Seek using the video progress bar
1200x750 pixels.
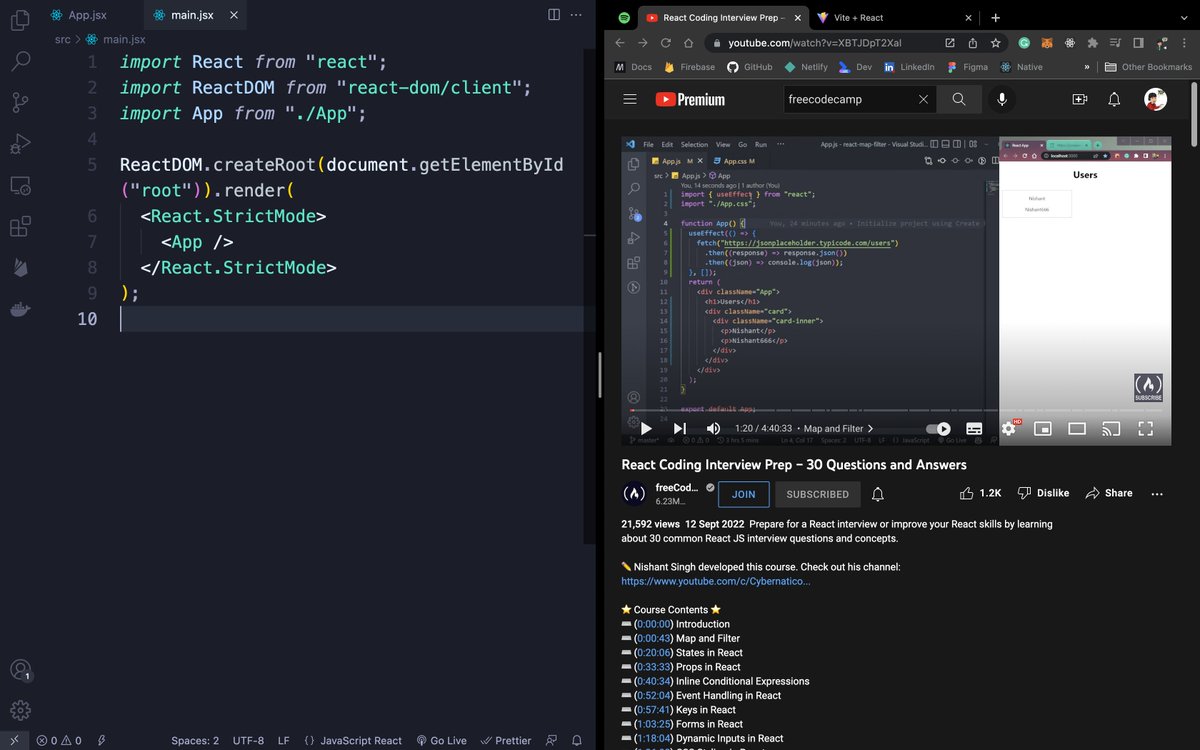point(896,410)
